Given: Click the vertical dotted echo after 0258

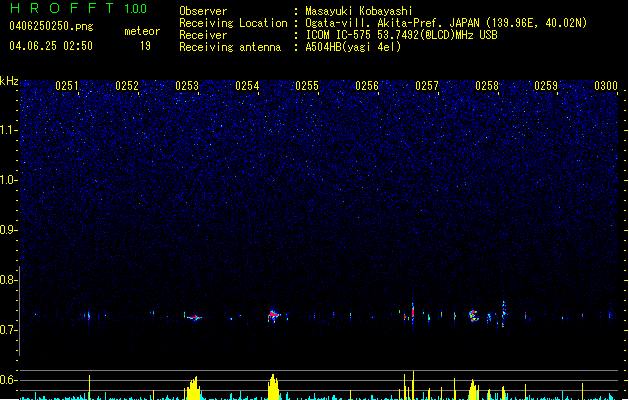Looking at the screenshot, I should tap(503, 314).
